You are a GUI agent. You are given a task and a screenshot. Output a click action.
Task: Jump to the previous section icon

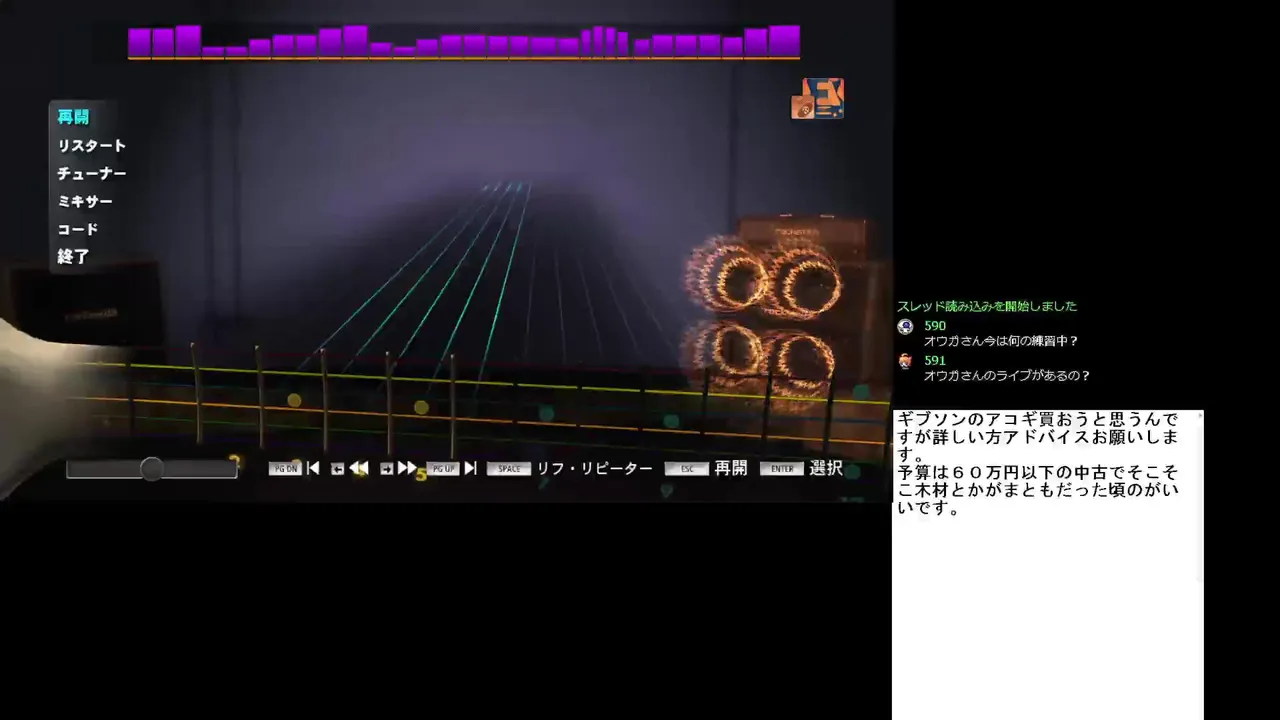(x=313, y=468)
